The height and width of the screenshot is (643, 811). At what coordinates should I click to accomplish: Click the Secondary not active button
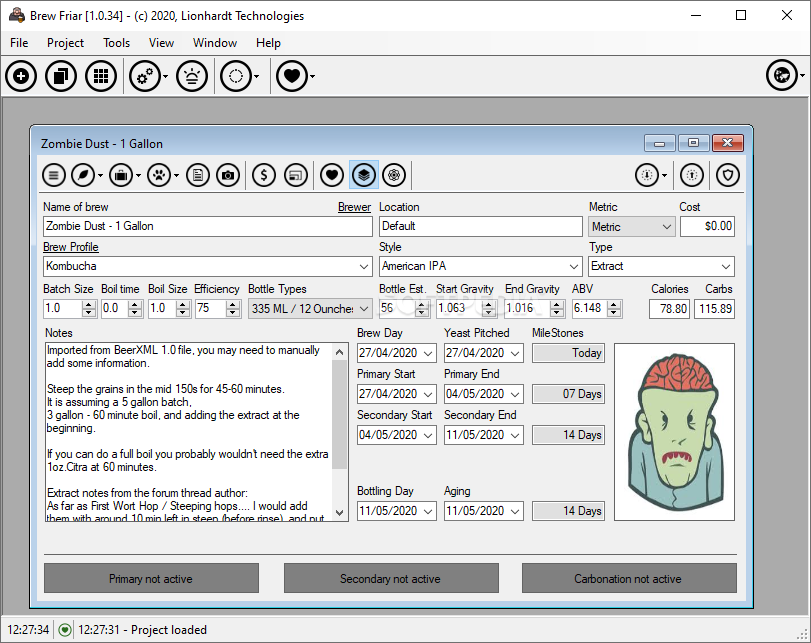[x=391, y=578]
